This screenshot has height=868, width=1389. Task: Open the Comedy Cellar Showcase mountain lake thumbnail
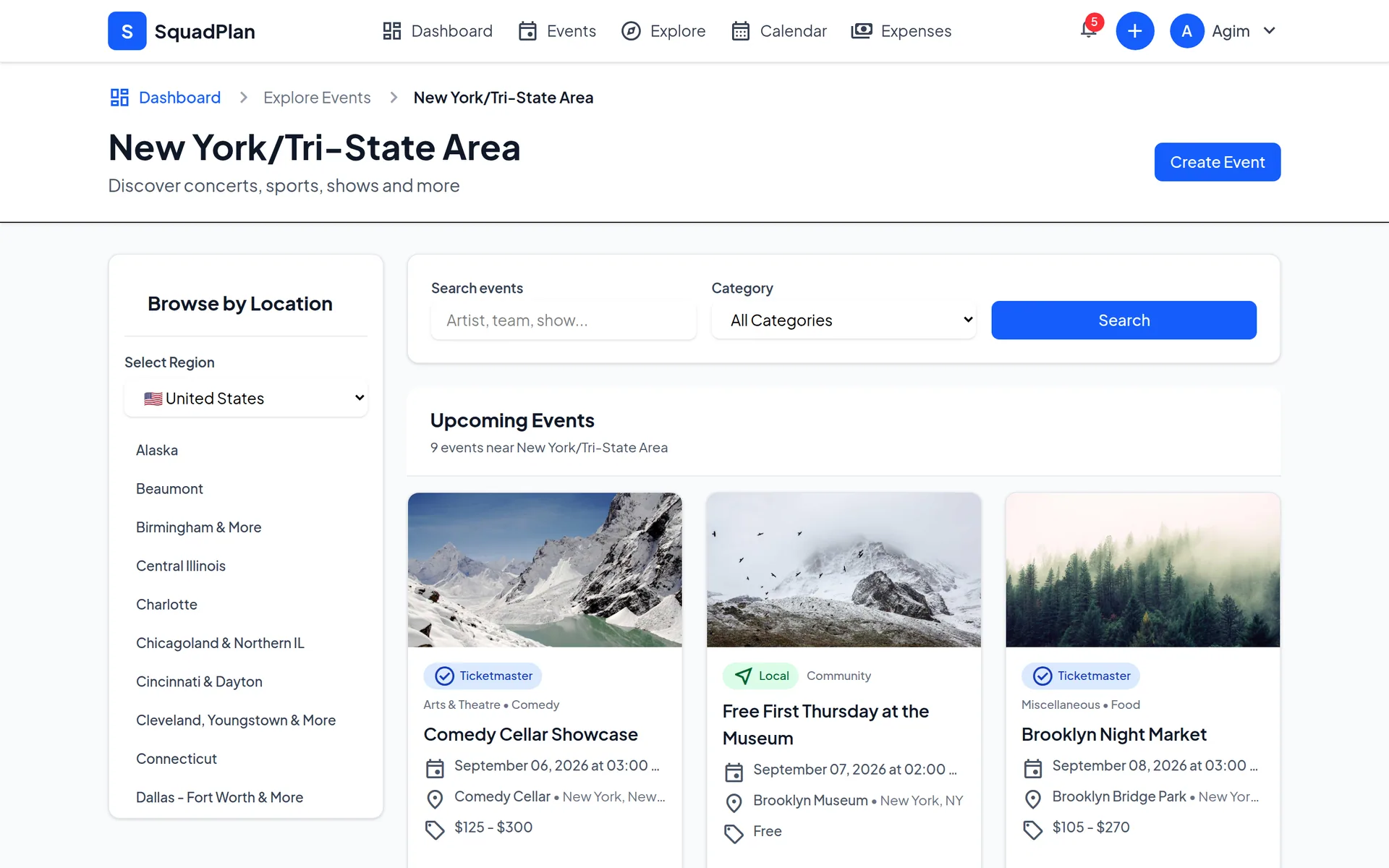(545, 570)
